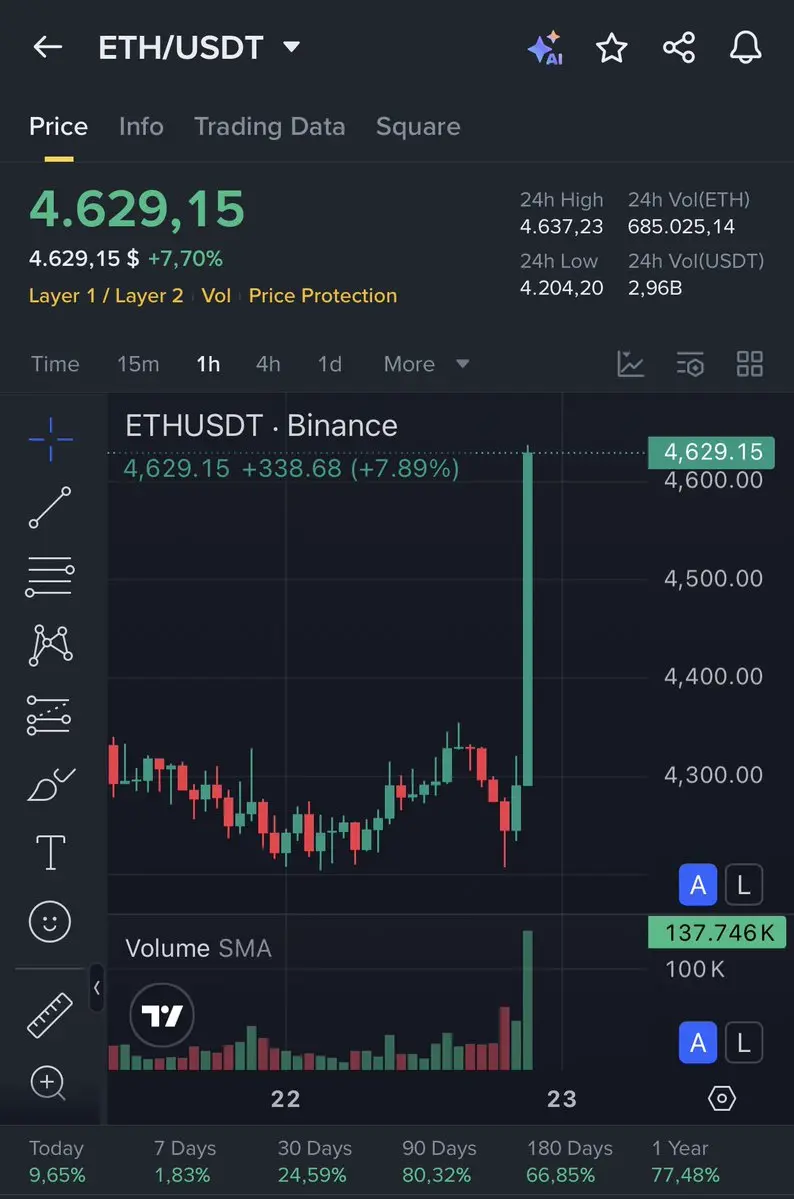
Task: Select the XABCD pattern tool
Action: (50, 645)
